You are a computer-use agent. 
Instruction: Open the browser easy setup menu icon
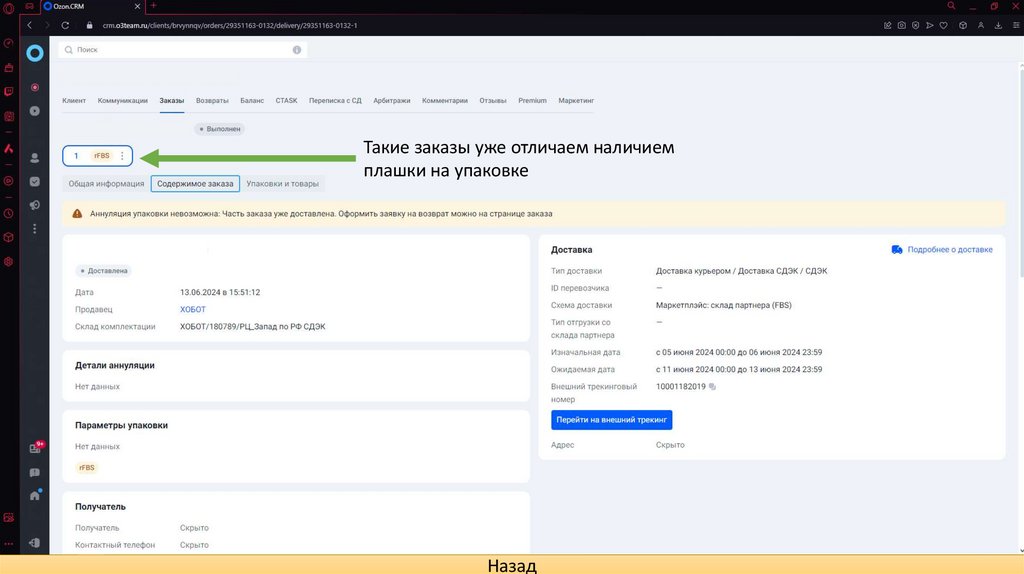(1016, 25)
